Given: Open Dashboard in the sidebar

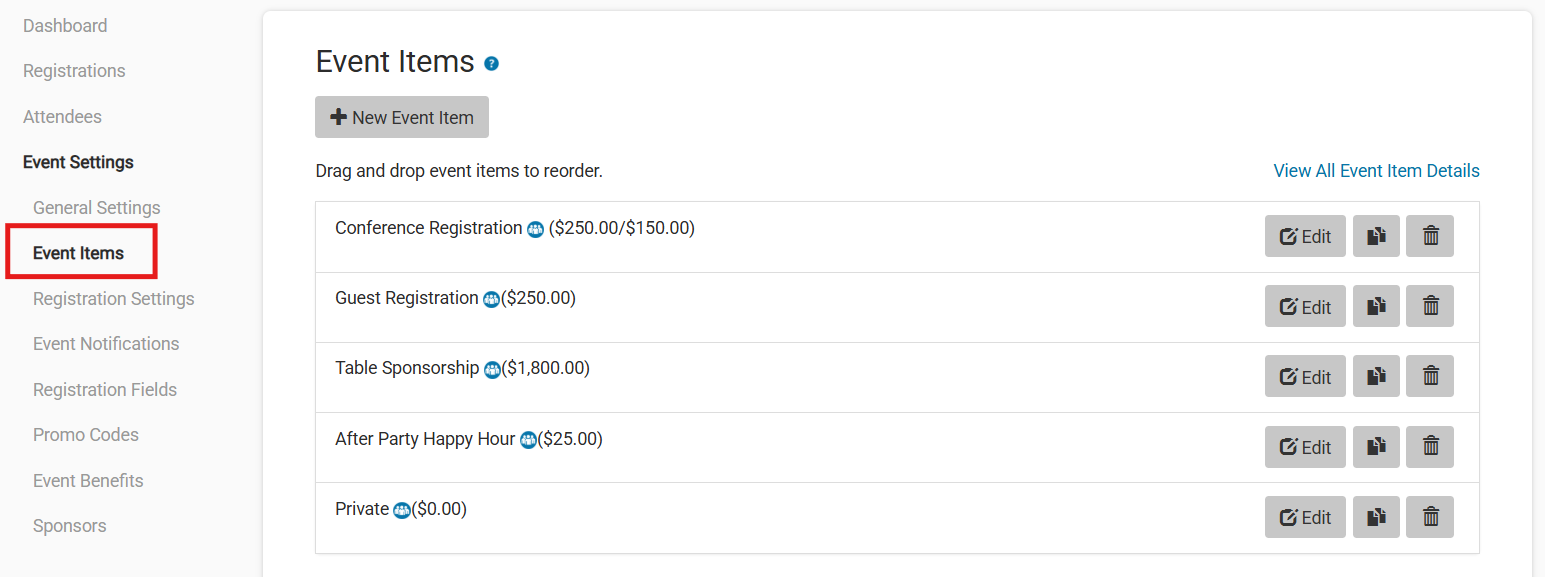Looking at the screenshot, I should tap(65, 26).
